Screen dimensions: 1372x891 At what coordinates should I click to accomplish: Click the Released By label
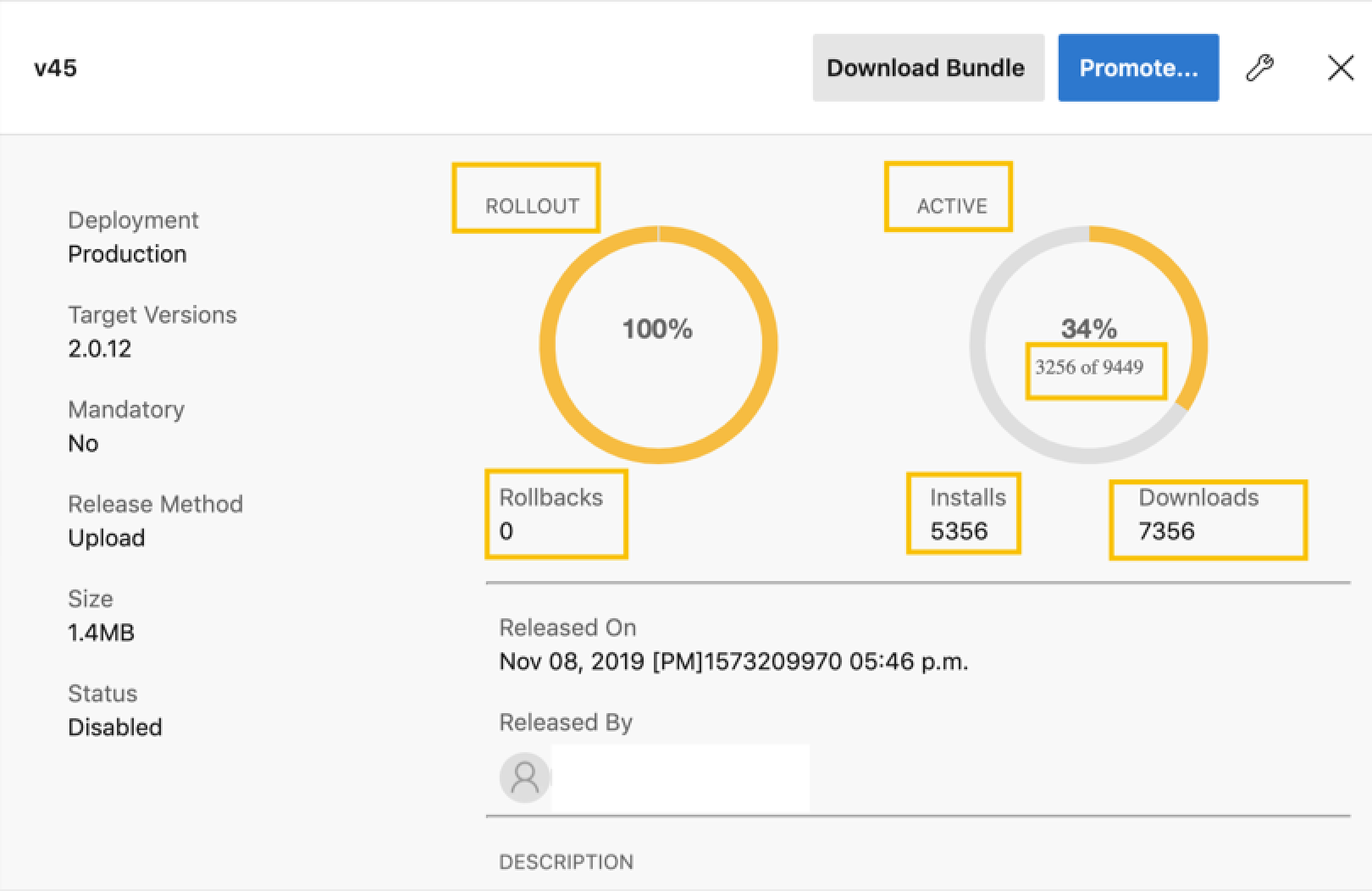566,722
